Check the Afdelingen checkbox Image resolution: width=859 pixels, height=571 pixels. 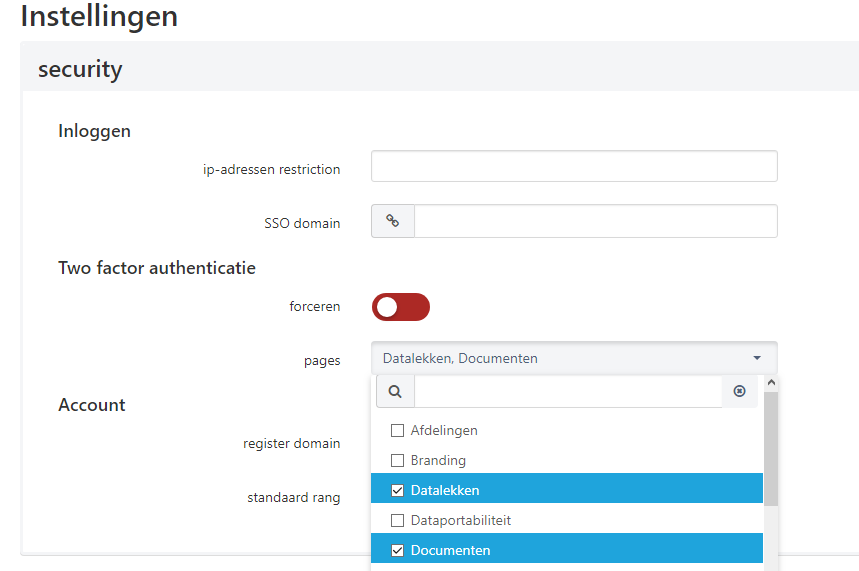click(x=398, y=431)
